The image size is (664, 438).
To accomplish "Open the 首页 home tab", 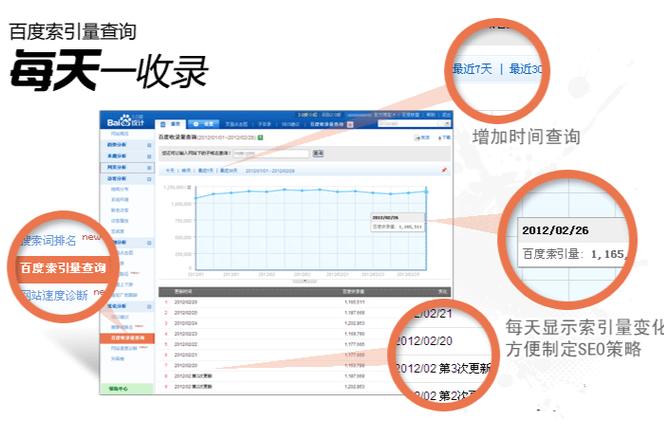I will (171, 124).
